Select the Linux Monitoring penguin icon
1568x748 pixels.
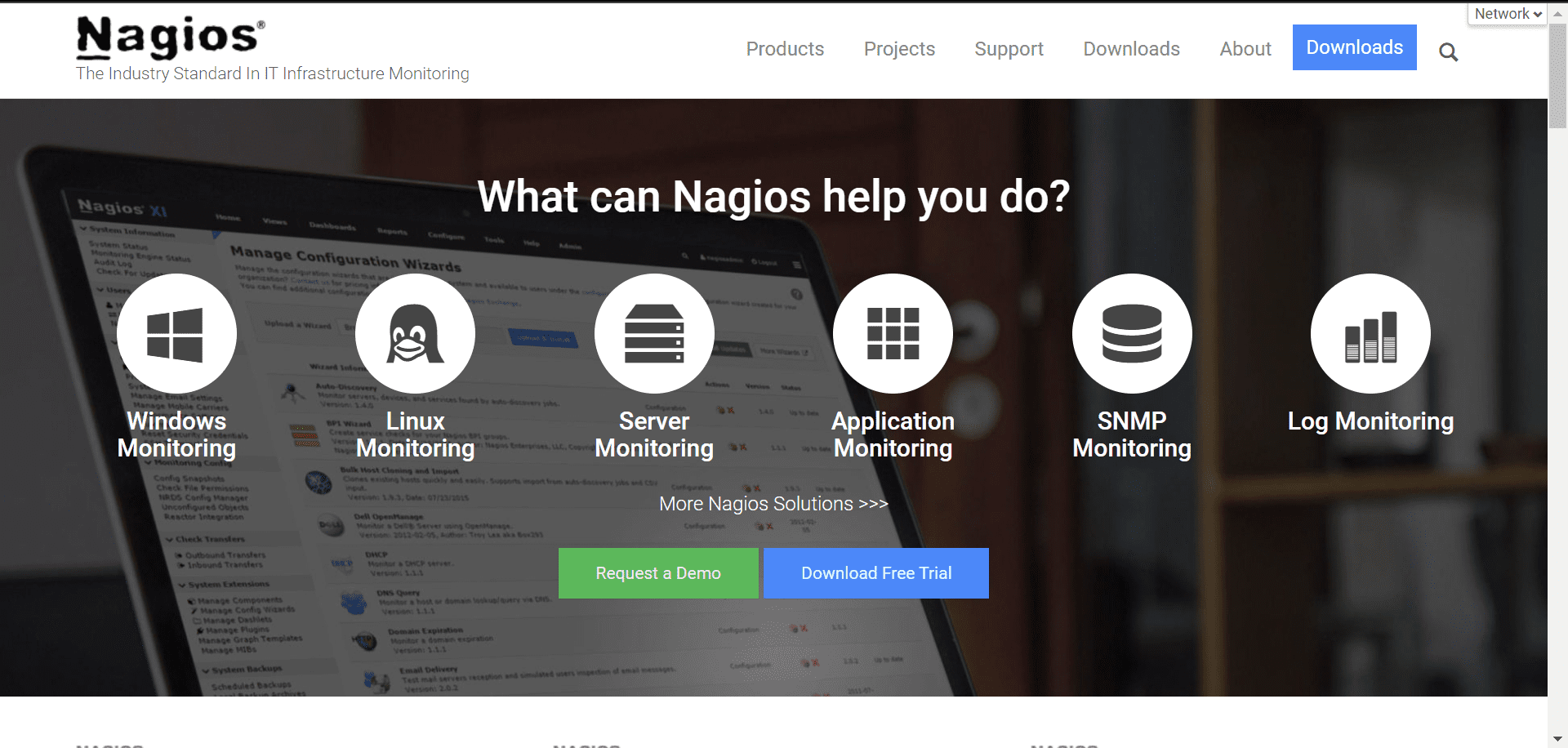pyautogui.click(x=415, y=333)
